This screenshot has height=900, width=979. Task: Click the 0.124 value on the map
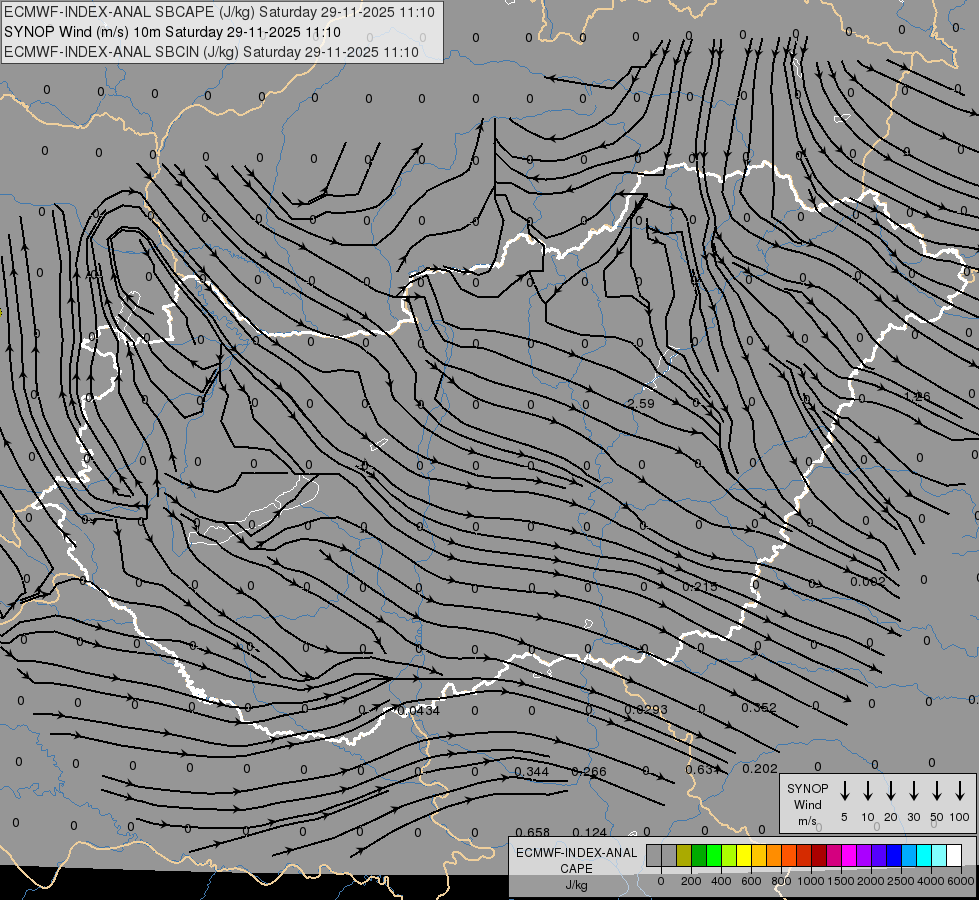(x=589, y=833)
